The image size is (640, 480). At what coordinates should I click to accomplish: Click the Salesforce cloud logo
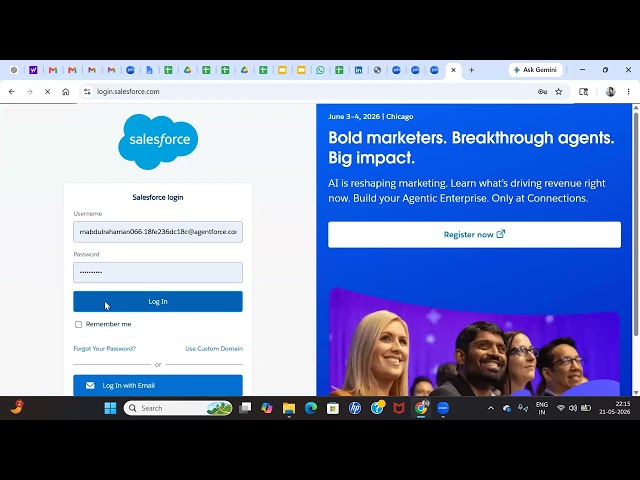tap(158, 141)
